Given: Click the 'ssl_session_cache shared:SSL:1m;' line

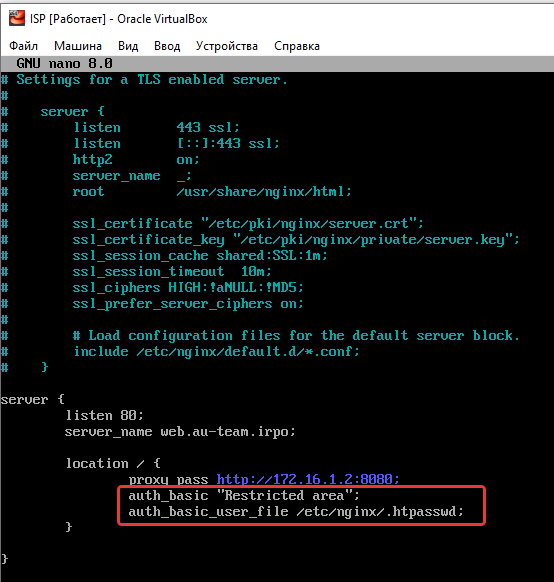Looking at the screenshot, I should (200, 256).
